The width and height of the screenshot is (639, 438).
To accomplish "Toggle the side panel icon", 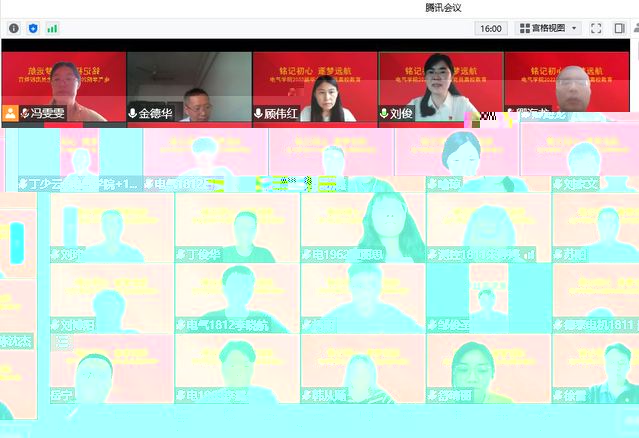I will pyautogui.click(x=619, y=28).
